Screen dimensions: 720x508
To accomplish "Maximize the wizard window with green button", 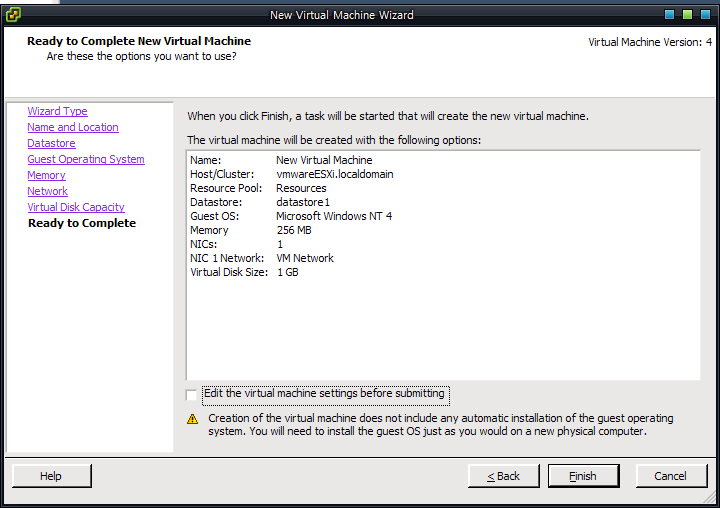I will (x=687, y=15).
